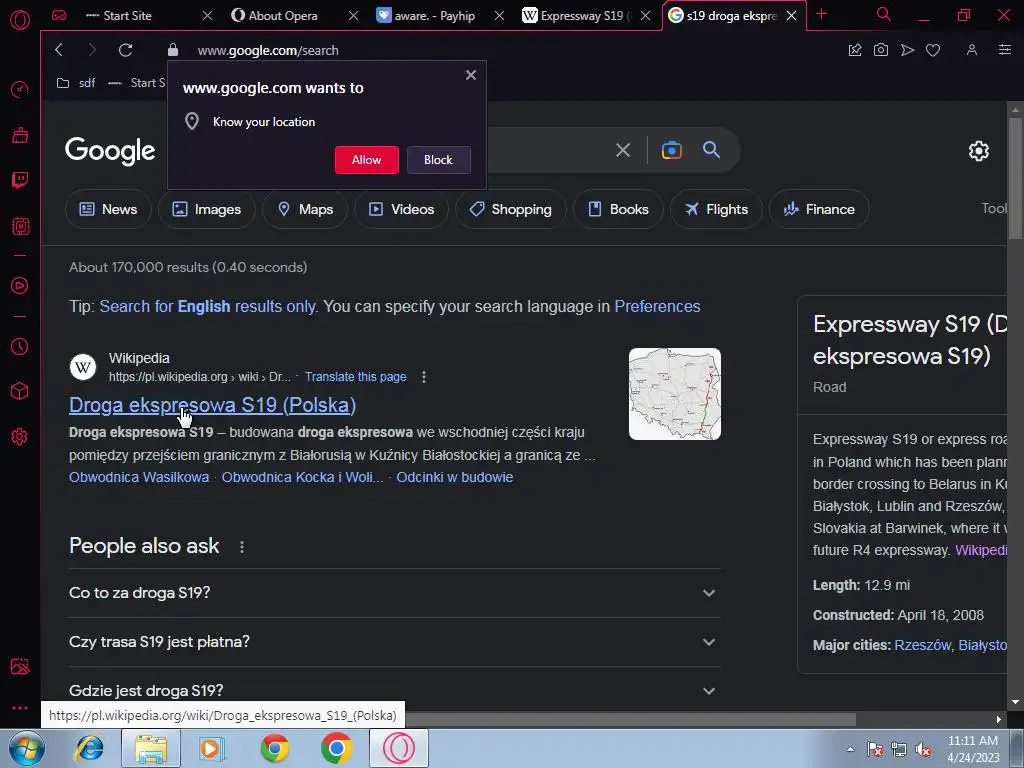Viewport: 1024px width, 768px height.
Task: Open the Preferences link
Action: click(657, 306)
